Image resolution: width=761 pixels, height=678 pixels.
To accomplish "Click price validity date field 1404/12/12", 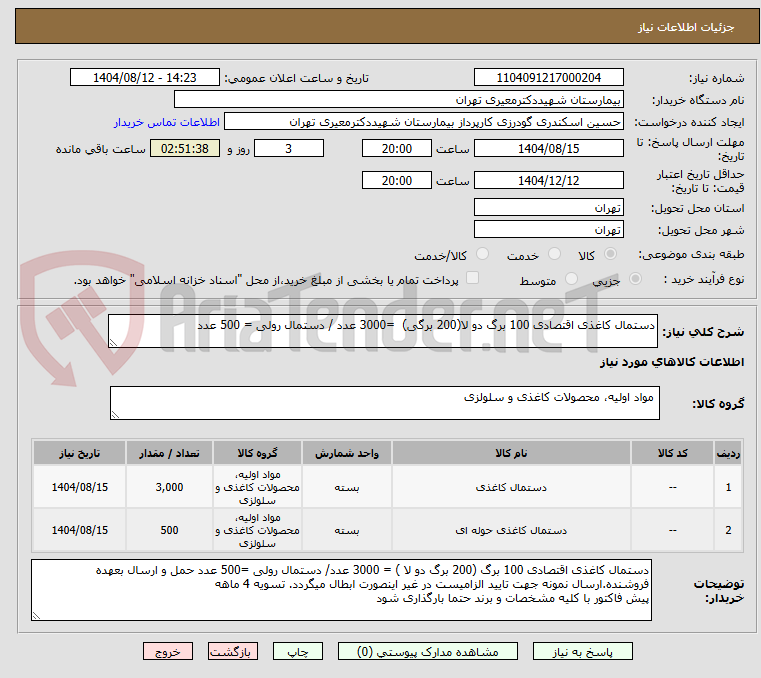I will (x=548, y=180).
